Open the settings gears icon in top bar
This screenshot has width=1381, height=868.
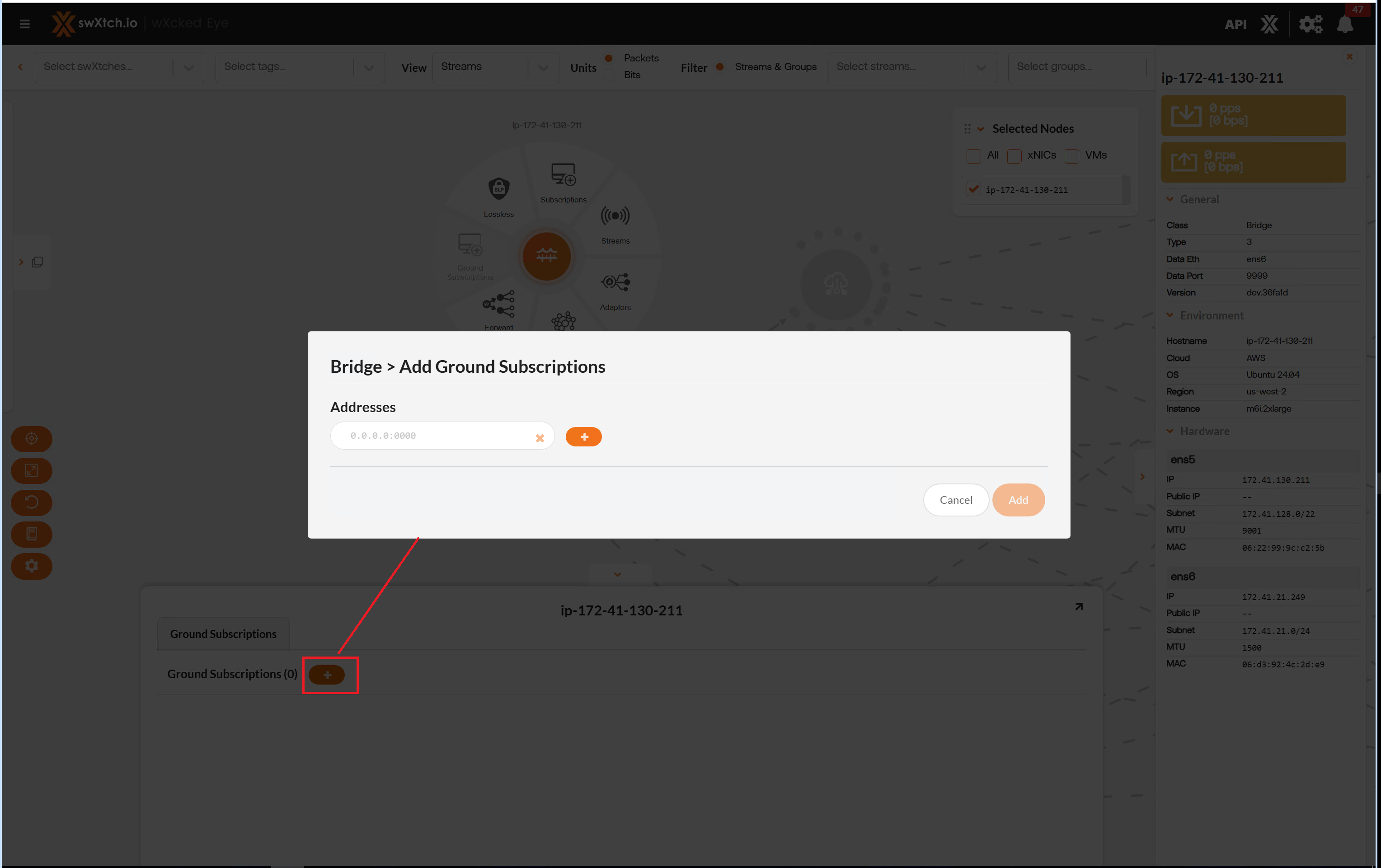(1310, 24)
